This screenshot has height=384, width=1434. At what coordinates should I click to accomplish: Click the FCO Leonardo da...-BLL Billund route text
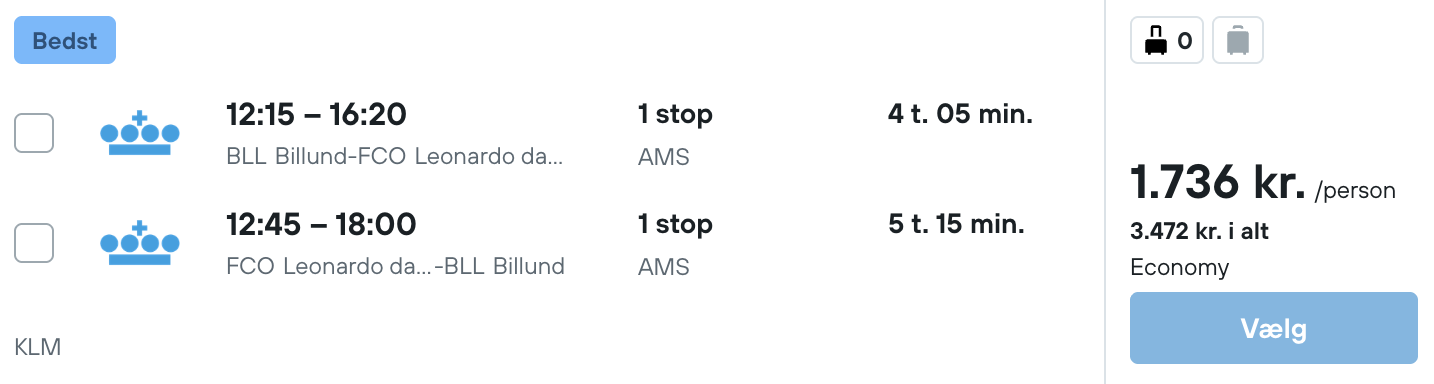[x=396, y=267]
